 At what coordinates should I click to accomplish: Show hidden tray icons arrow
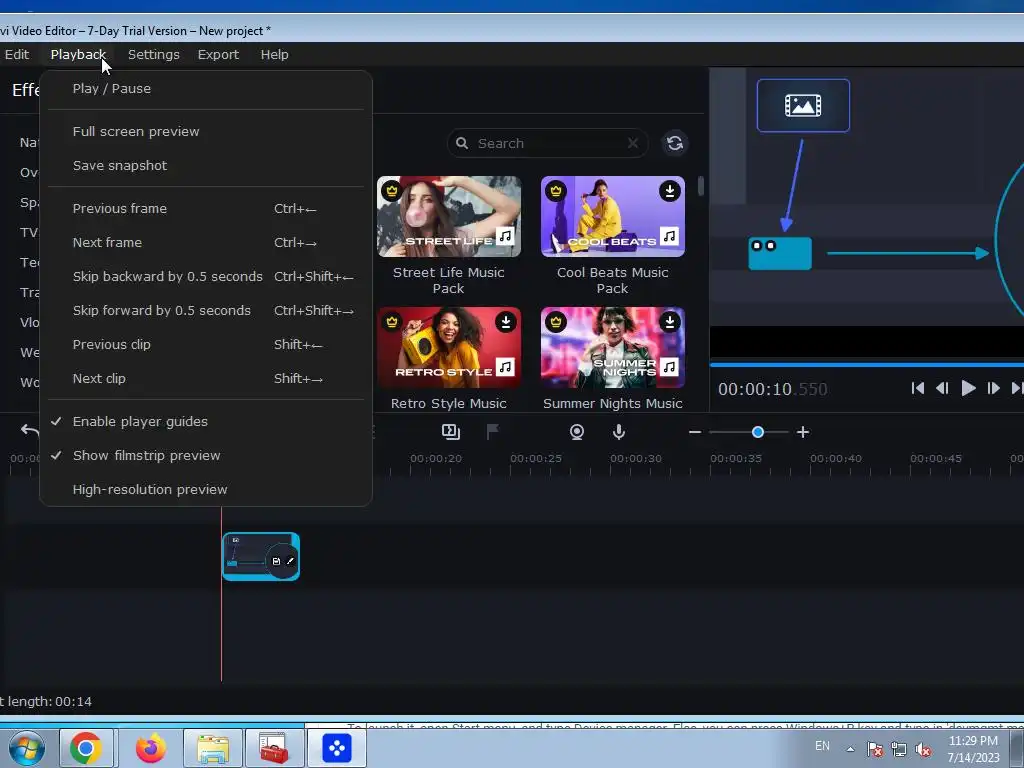coord(850,749)
